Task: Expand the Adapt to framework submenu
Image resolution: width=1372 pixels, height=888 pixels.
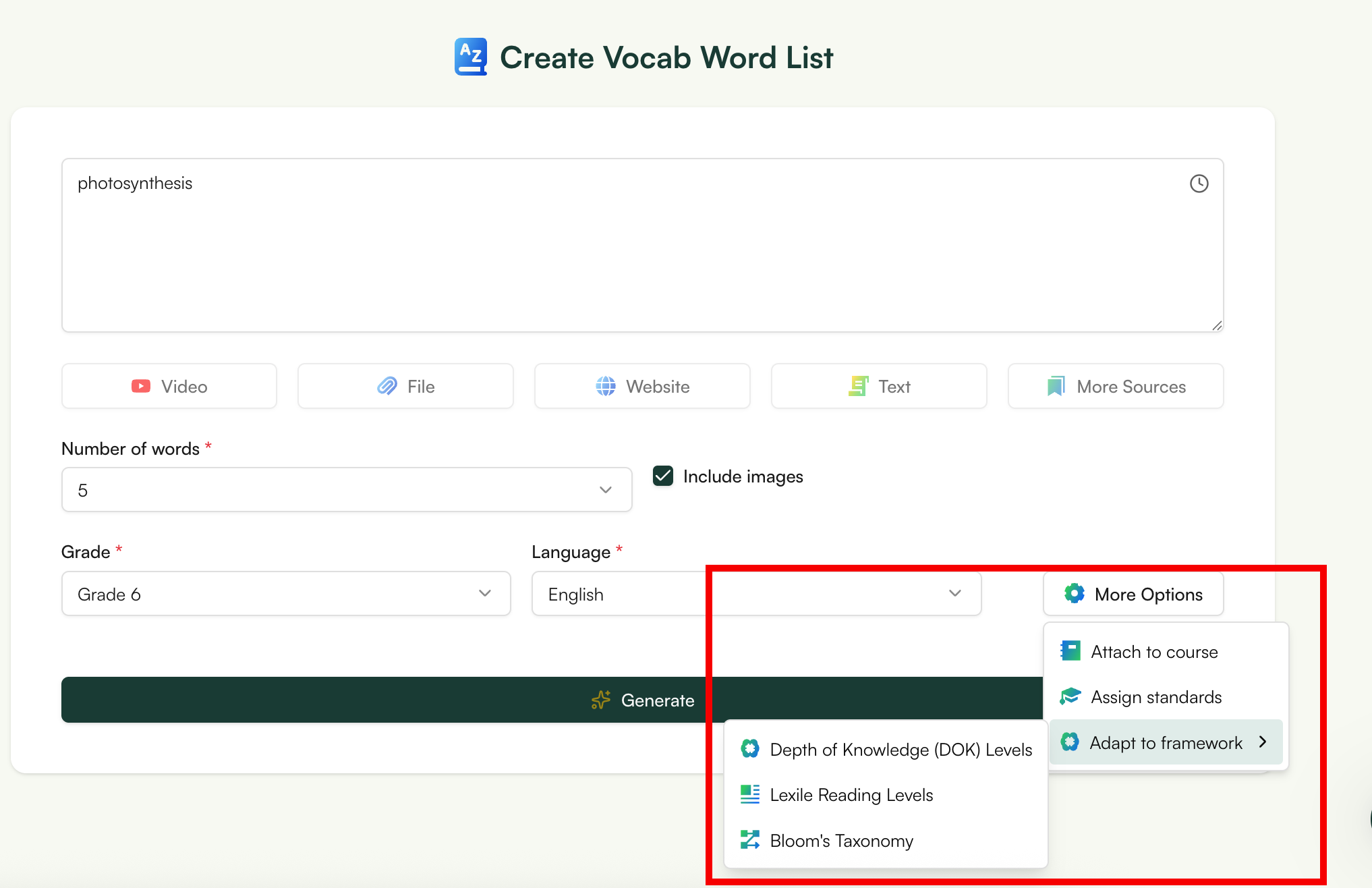Action: pyautogui.click(x=1166, y=742)
